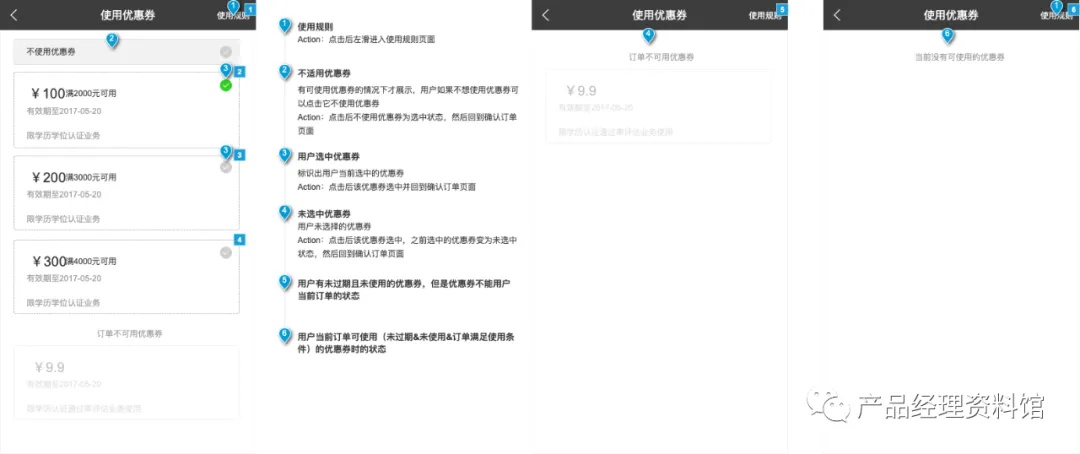This screenshot has width=1080, height=454.
Task: Toggle green check on ¥100 coupon
Action: click(x=226, y=85)
